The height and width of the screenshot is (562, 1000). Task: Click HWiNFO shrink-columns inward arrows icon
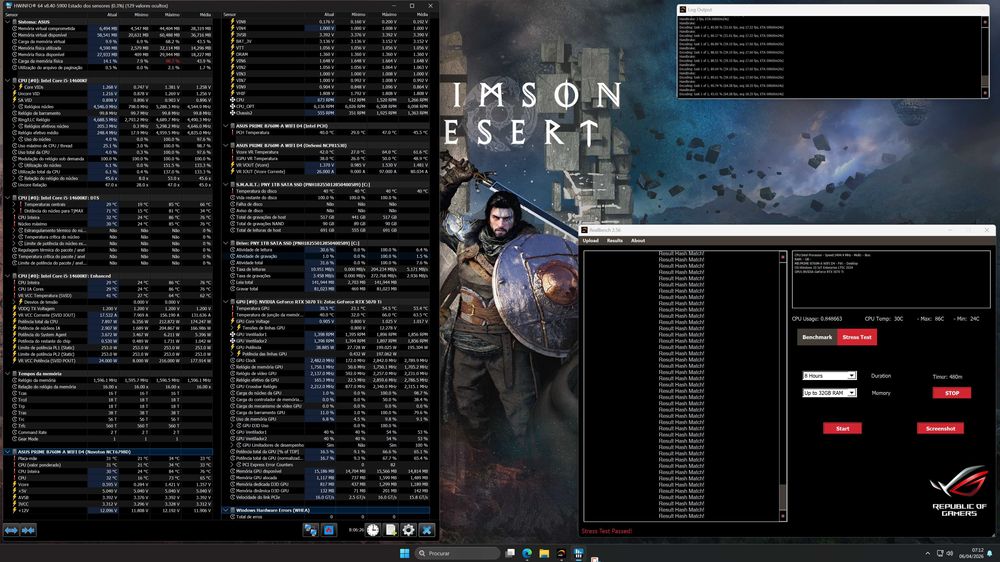click(28, 530)
